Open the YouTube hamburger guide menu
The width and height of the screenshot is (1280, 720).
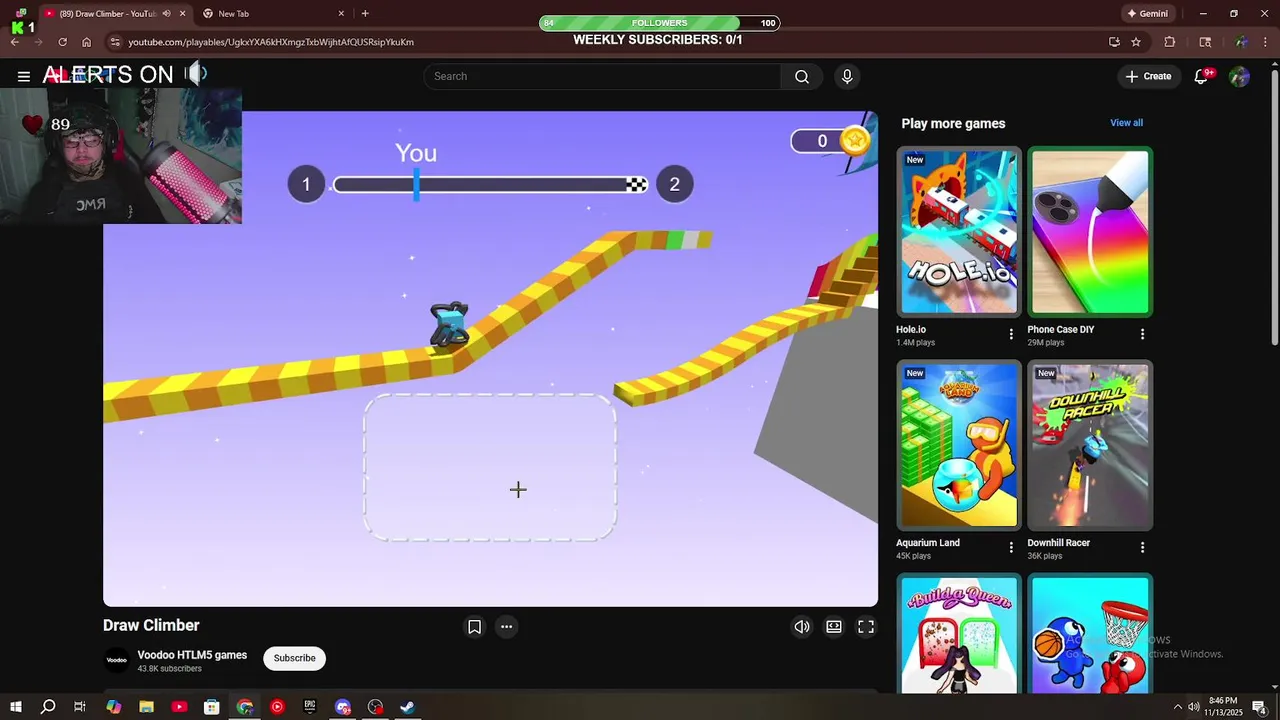[x=23, y=76]
